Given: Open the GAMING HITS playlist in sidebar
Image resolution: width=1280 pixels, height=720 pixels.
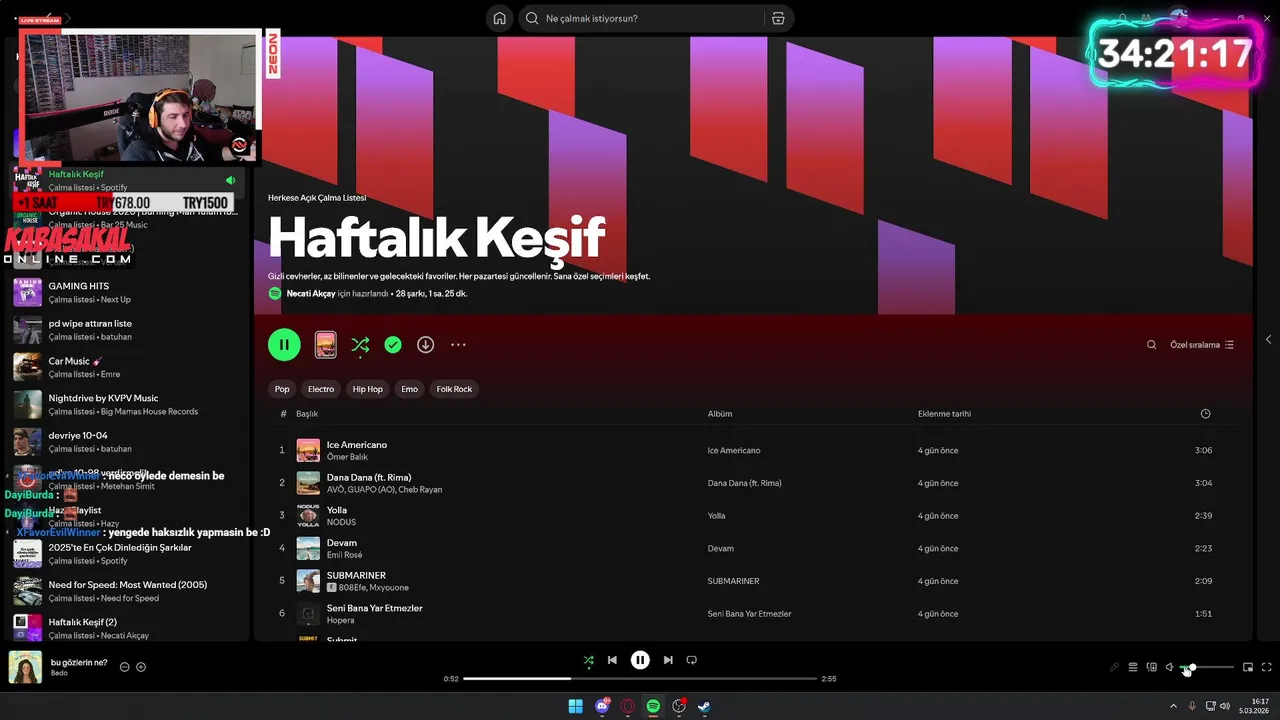Looking at the screenshot, I should [x=128, y=292].
